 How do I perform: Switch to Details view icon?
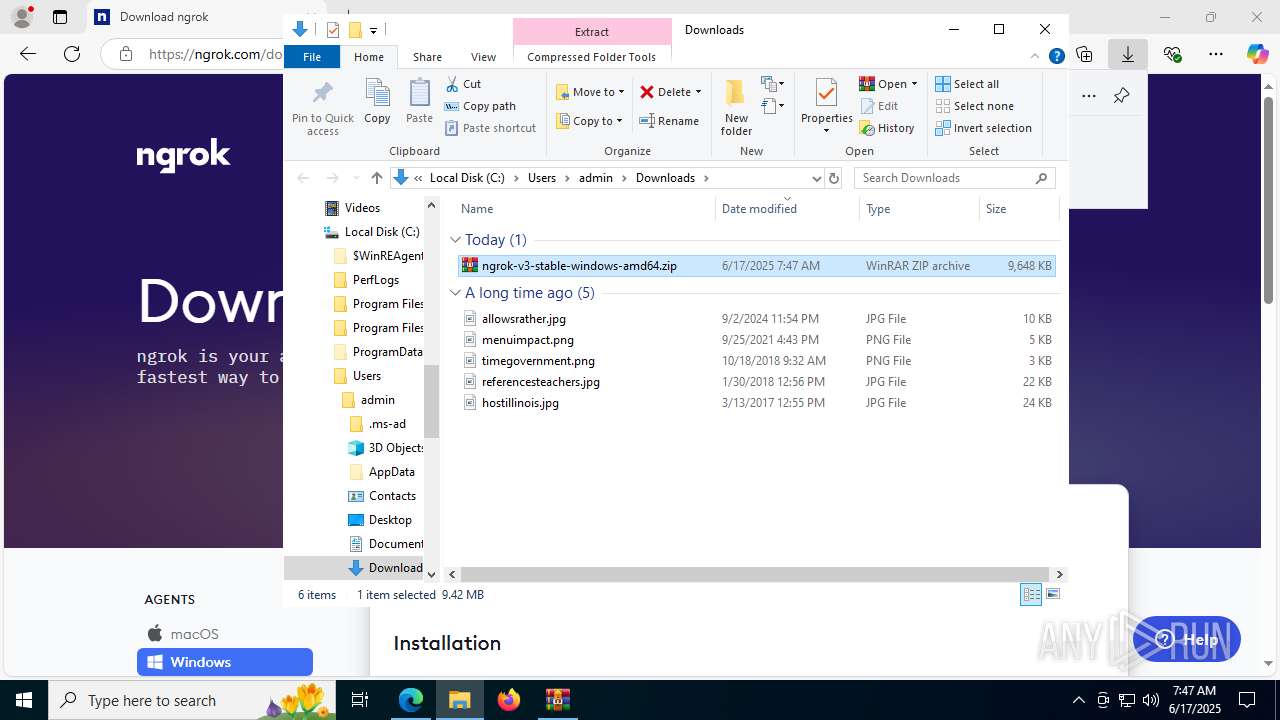[x=1031, y=595]
